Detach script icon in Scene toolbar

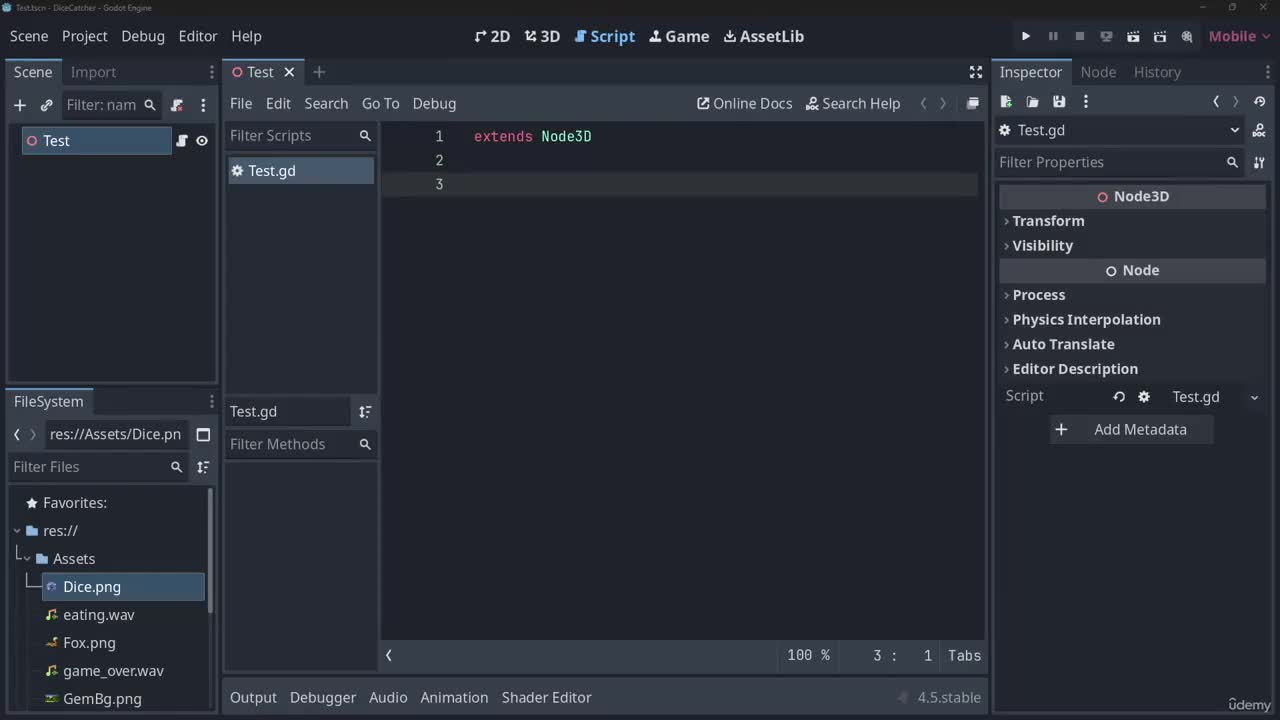coord(177,105)
